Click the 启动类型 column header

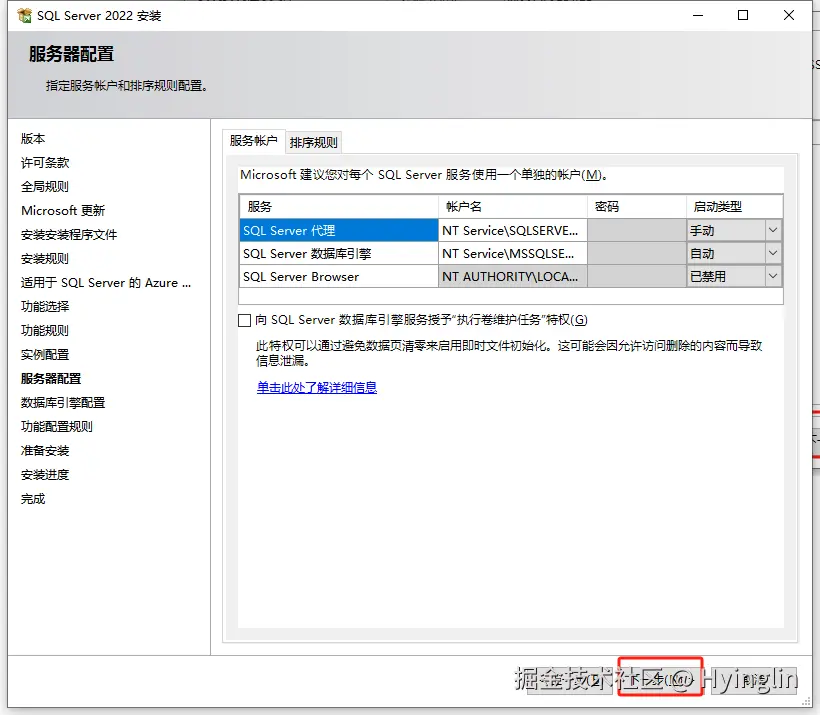tap(734, 207)
